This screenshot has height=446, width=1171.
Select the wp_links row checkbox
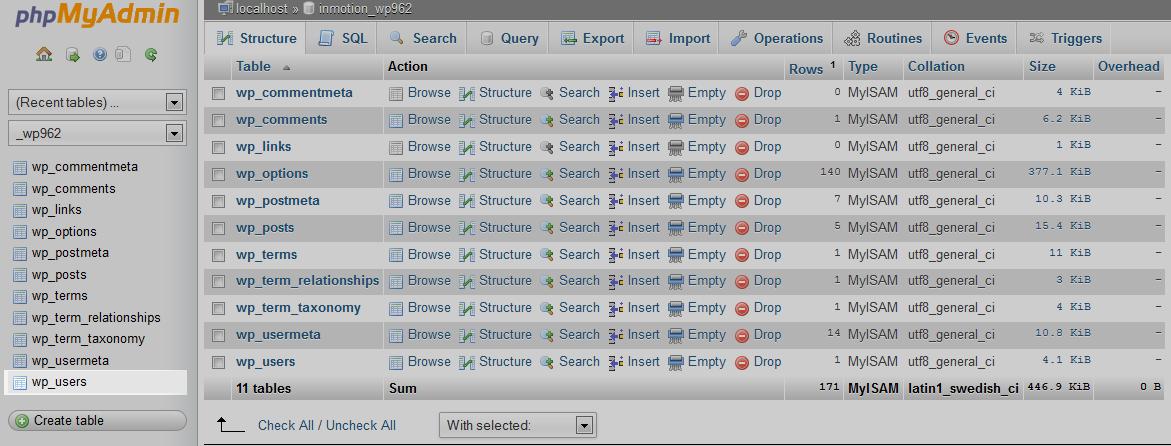coord(218,147)
